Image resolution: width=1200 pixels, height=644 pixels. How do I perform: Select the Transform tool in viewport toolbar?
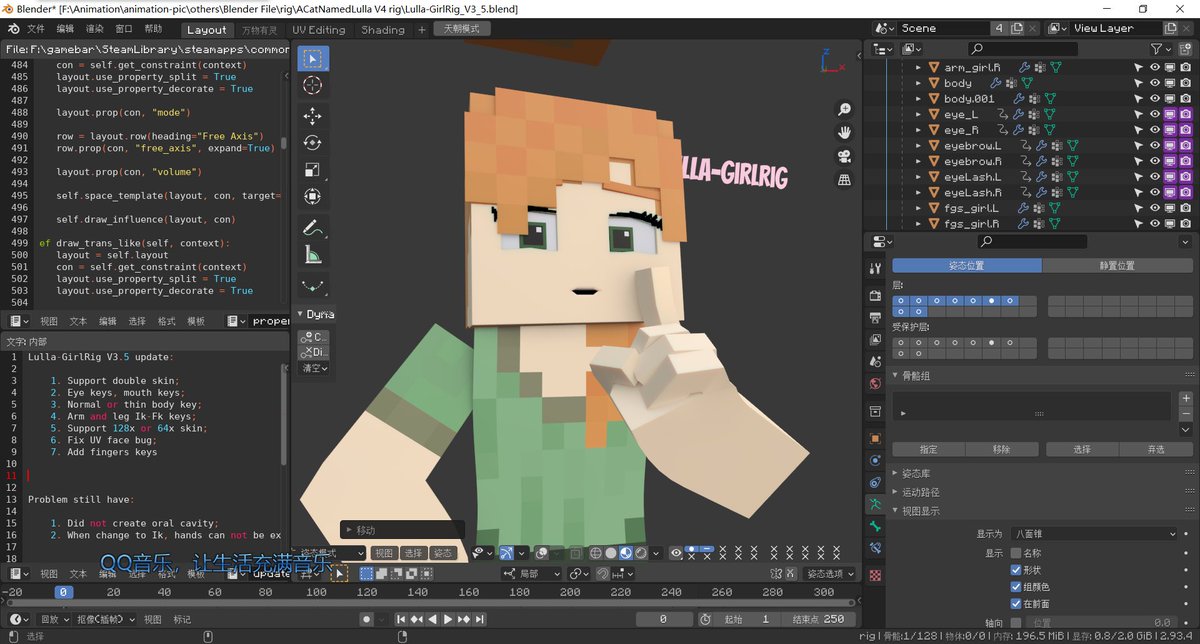[x=313, y=197]
